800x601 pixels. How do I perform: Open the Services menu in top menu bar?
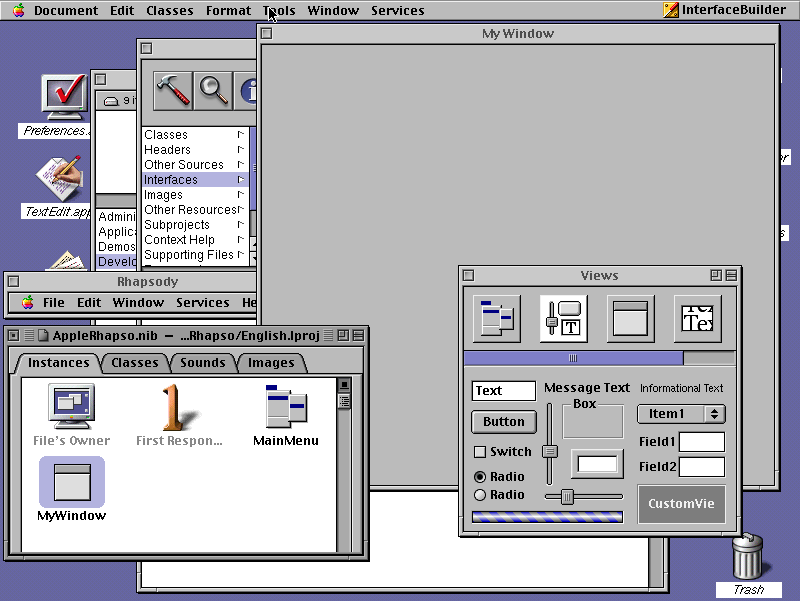[397, 10]
